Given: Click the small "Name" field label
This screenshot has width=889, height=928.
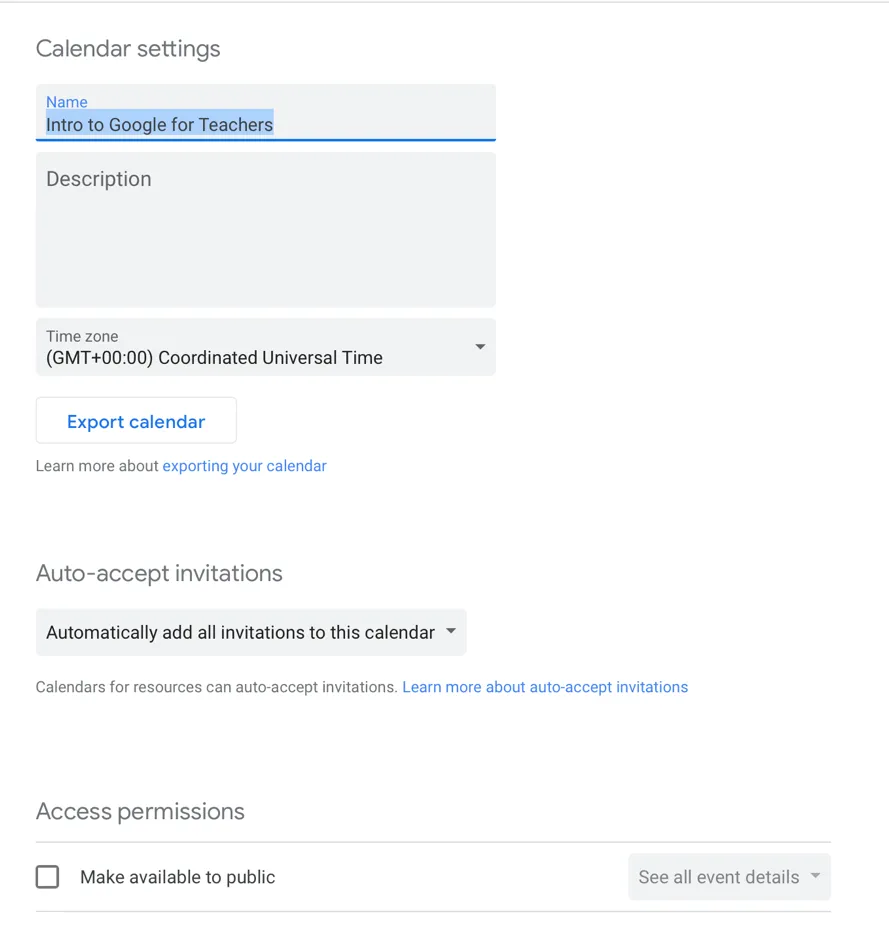Looking at the screenshot, I should 67,102.
